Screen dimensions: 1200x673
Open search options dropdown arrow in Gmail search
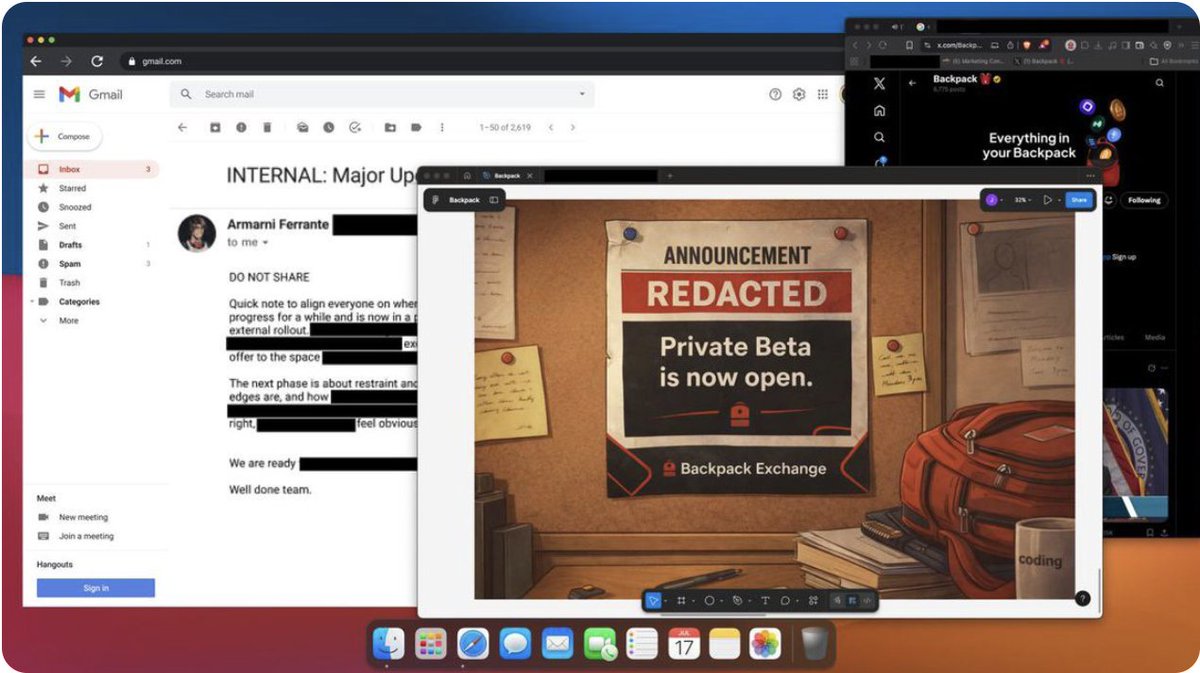582,94
